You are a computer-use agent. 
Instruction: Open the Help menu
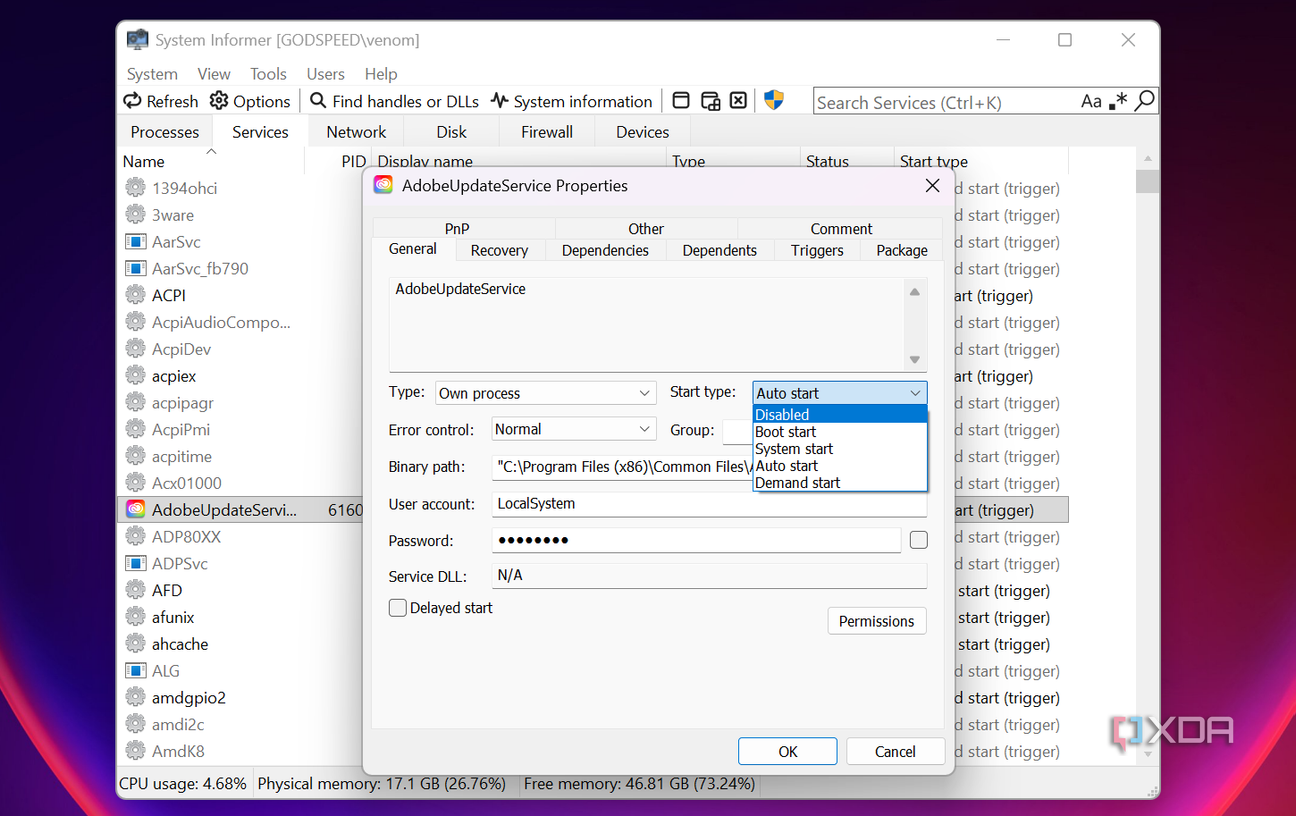pyautogui.click(x=381, y=74)
